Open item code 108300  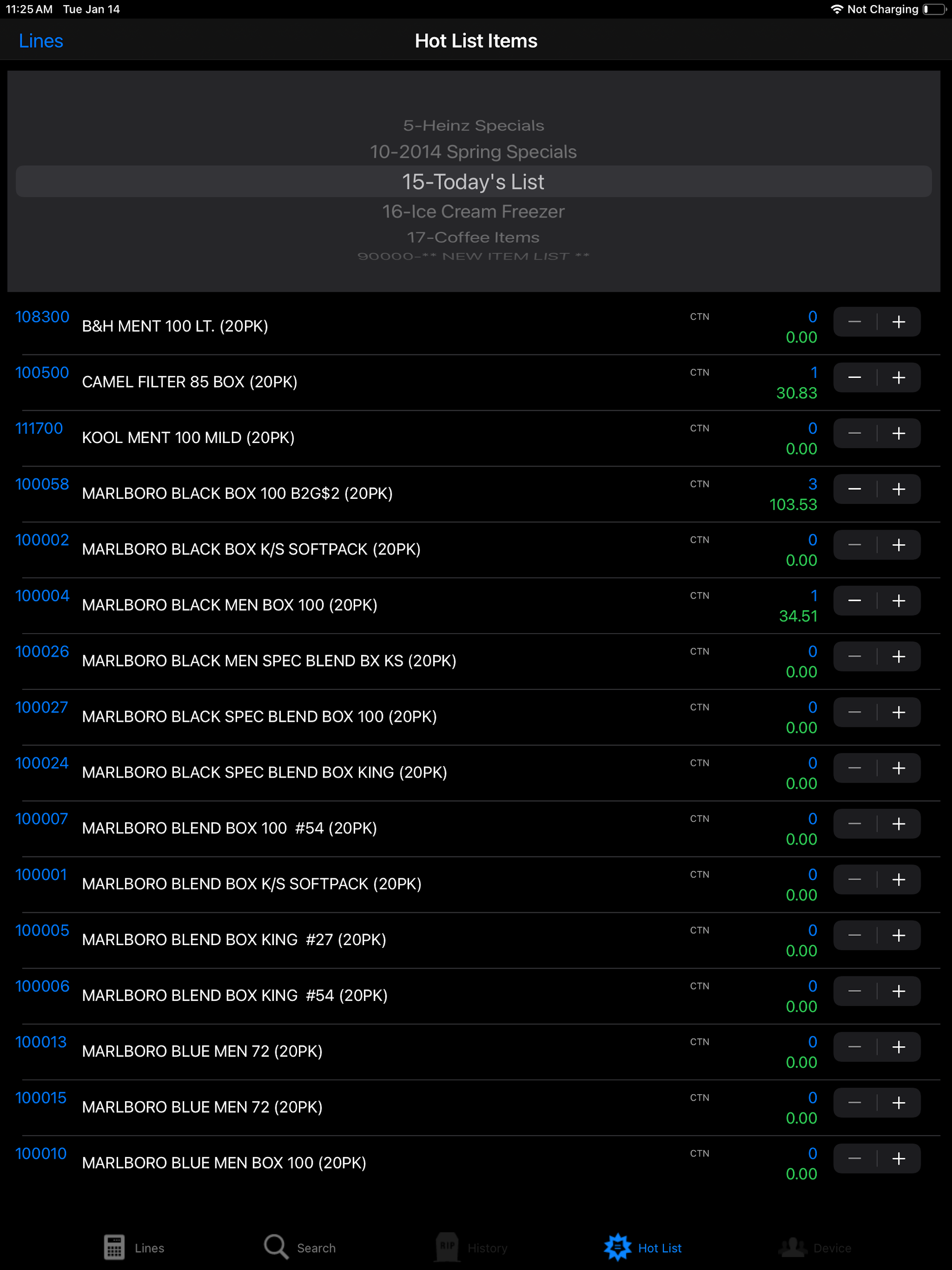tap(42, 317)
